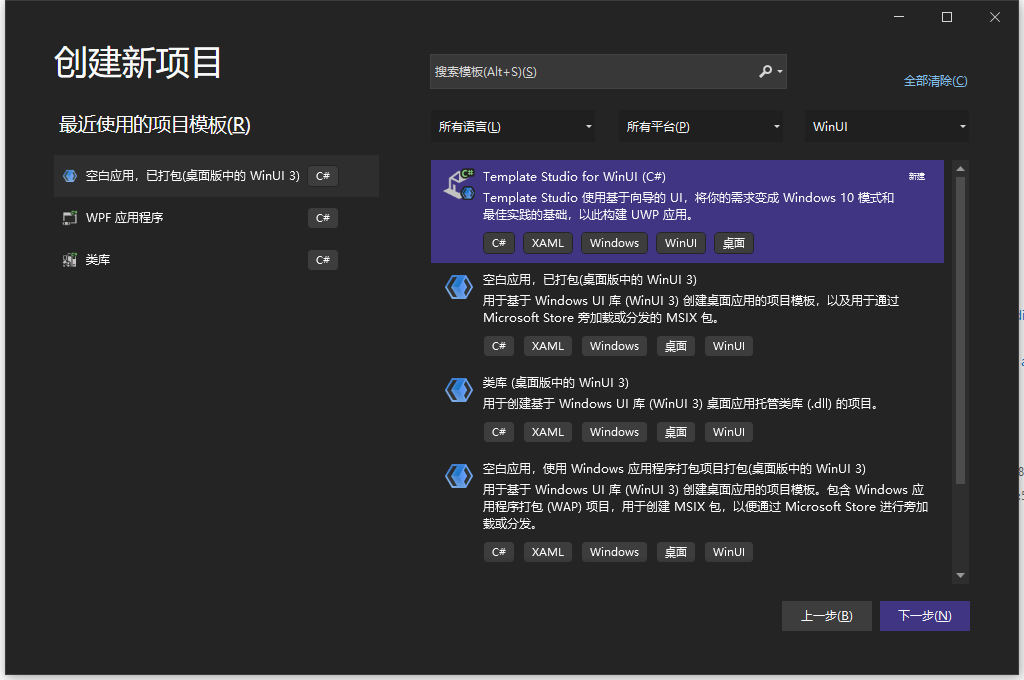Click the XAML tag on Template Studio item

[x=547, y=243]
